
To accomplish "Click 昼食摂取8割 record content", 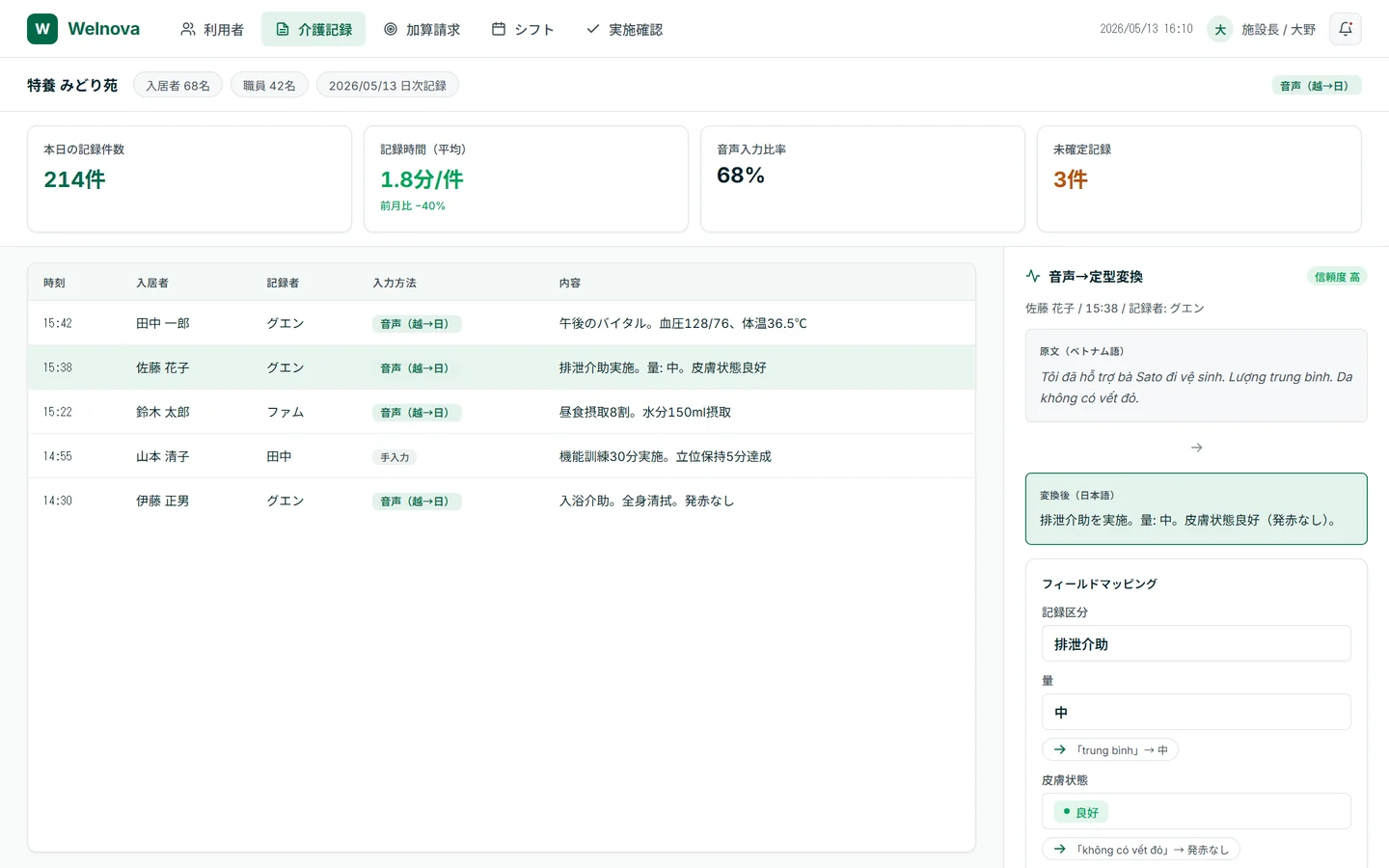I will coord(645,412).
